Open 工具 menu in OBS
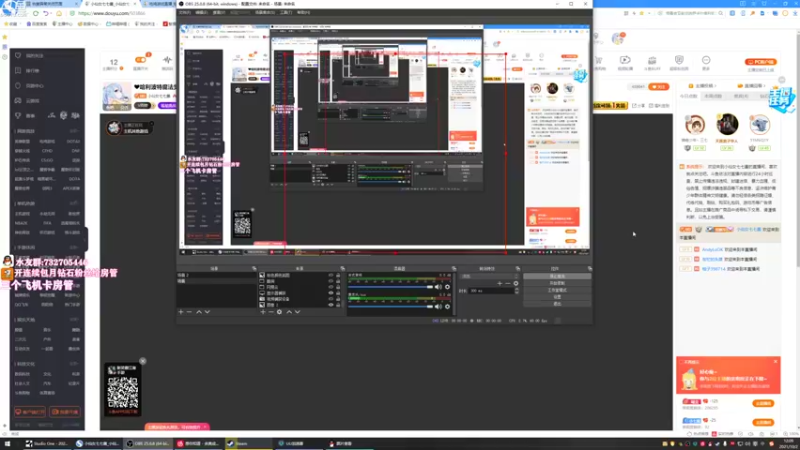 point(286,12)
